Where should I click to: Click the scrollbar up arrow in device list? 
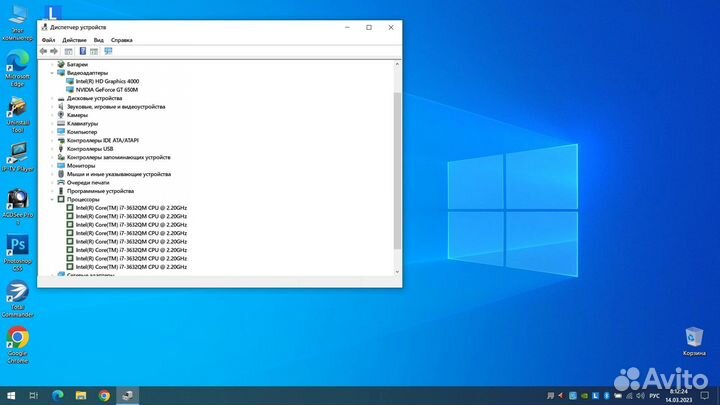click(x=397, y=64)
